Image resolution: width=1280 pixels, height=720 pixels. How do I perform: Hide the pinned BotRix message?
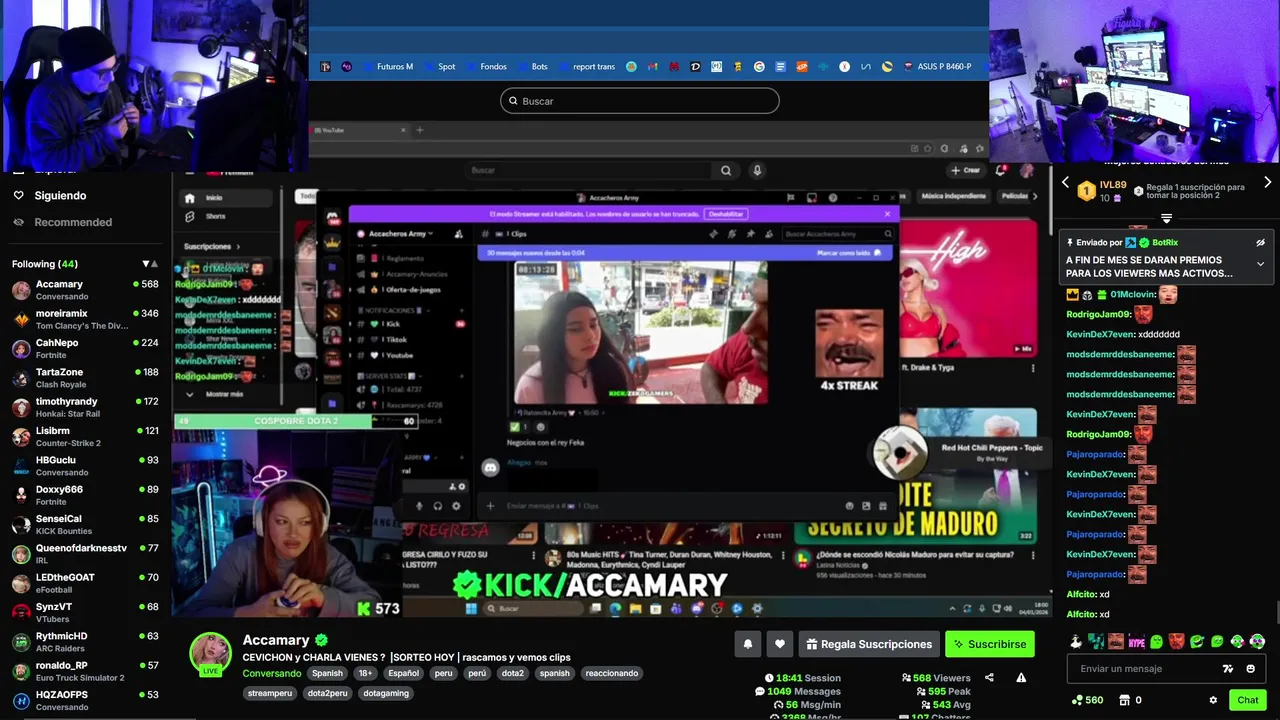[x=1260, y=242]
